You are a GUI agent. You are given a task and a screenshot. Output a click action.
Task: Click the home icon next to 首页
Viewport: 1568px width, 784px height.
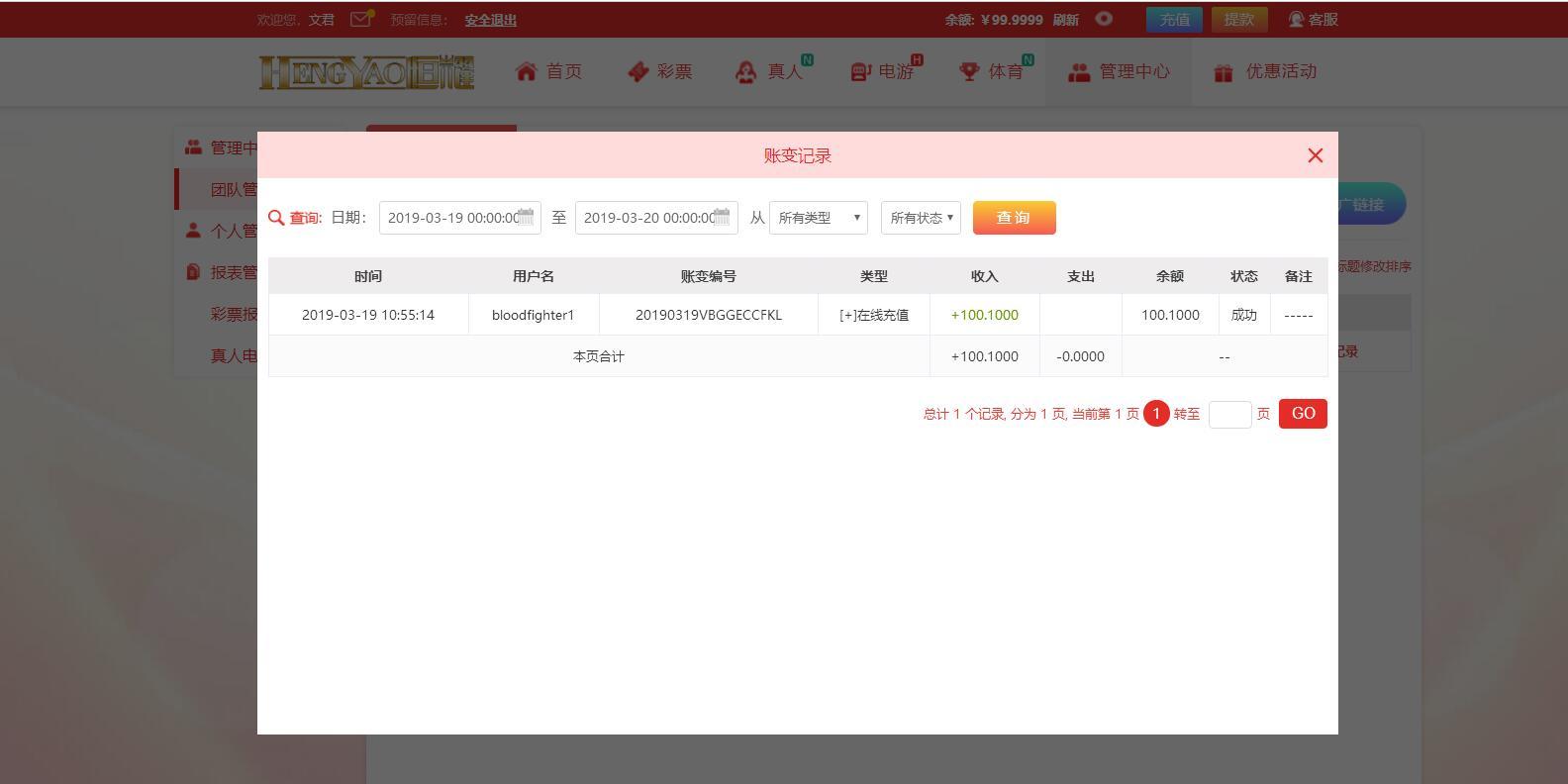[527, 71]
